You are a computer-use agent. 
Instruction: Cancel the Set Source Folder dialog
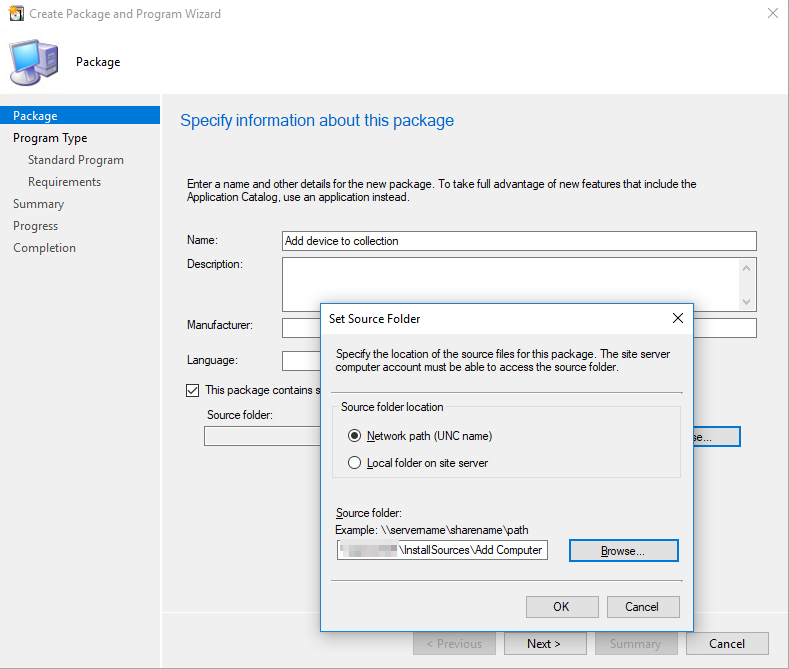[x=641, y=606]
